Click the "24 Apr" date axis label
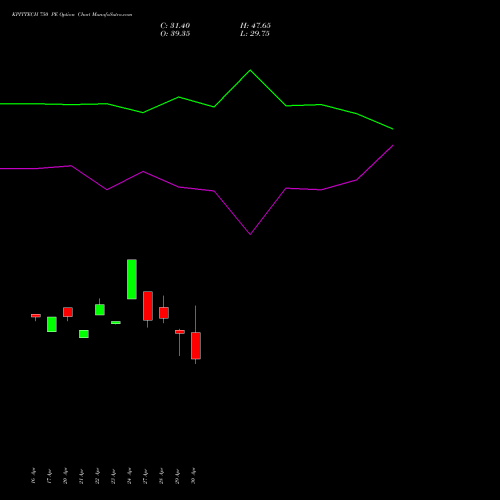 point(129,476)
